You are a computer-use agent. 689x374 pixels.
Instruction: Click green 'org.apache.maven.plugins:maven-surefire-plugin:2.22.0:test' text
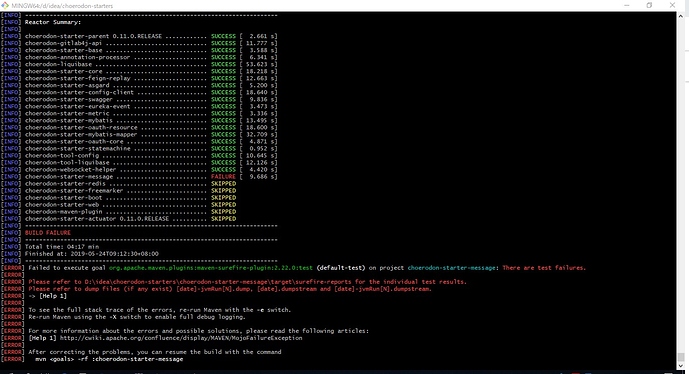click(211, 268)
